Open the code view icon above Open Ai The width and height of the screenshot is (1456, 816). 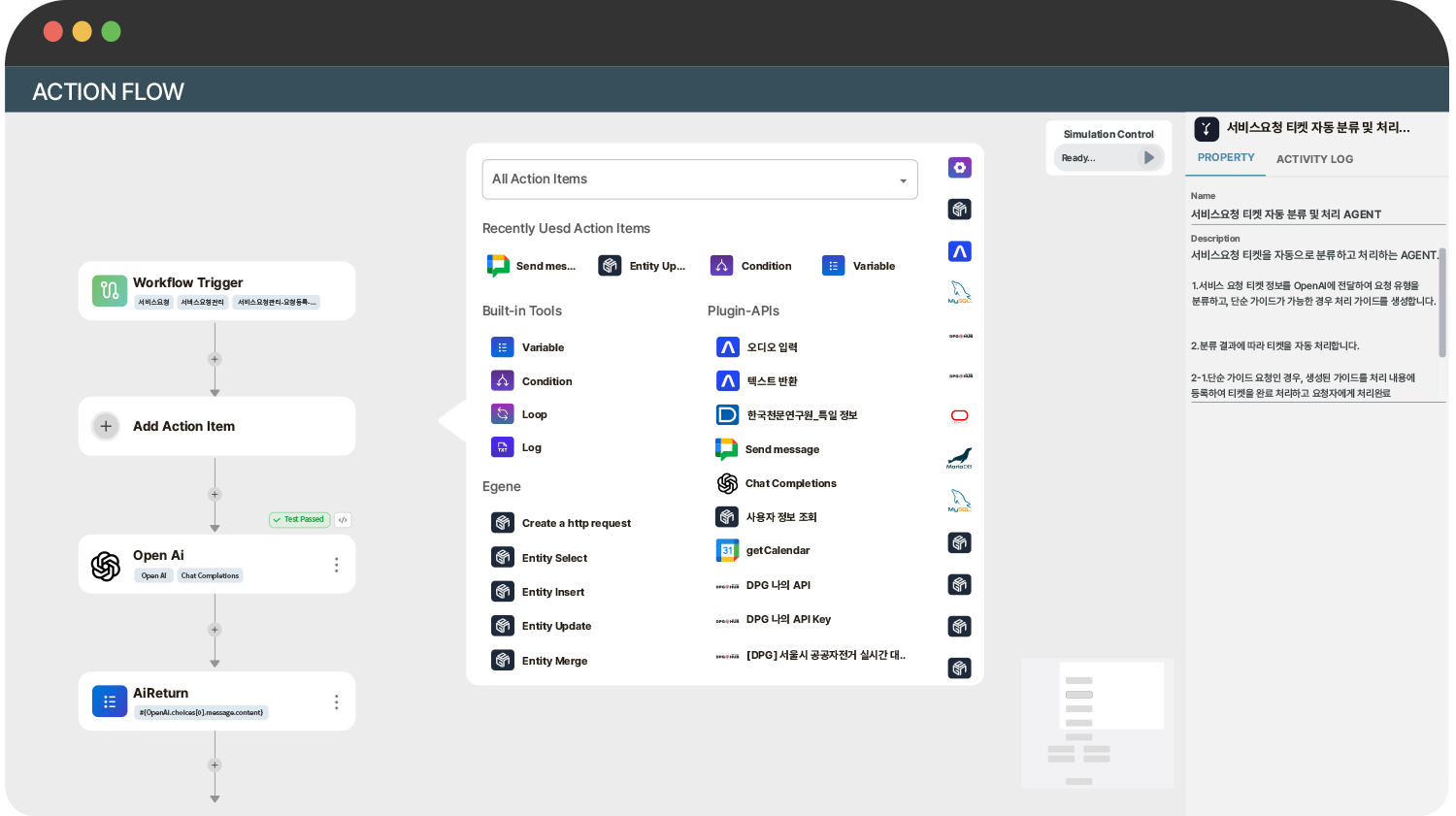(343, 520)
